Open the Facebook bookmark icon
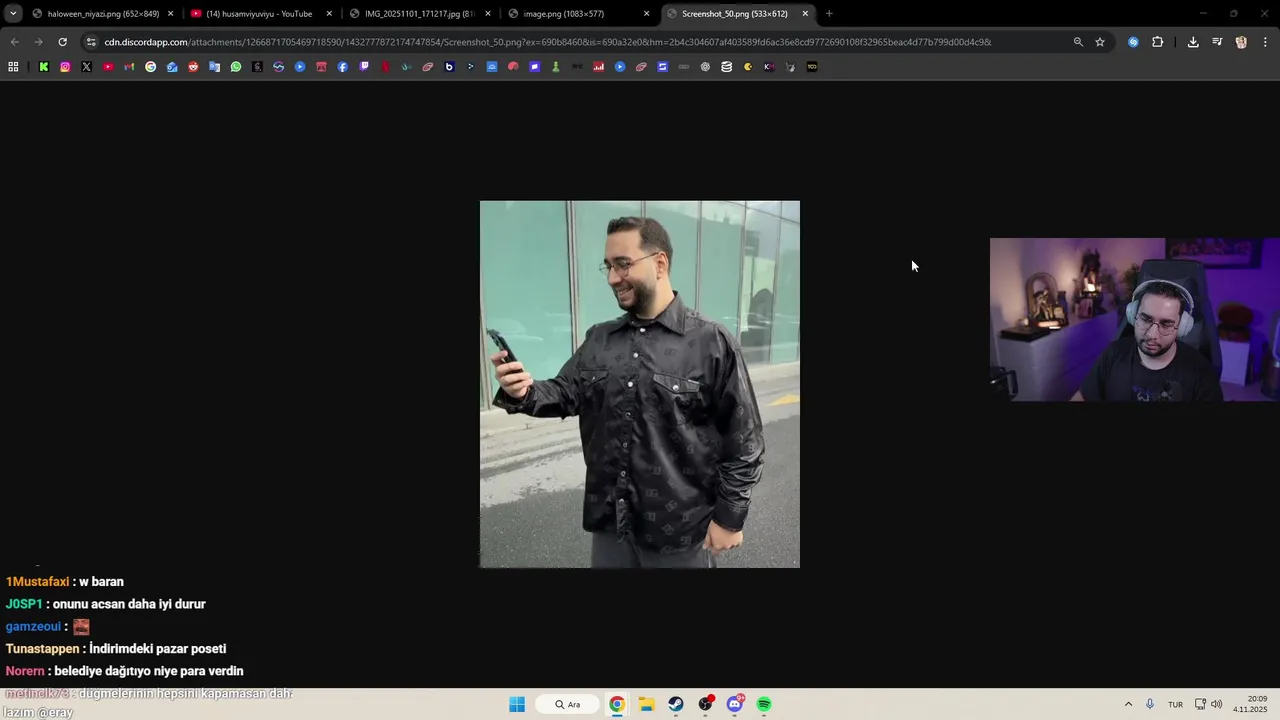 point(343,67)
